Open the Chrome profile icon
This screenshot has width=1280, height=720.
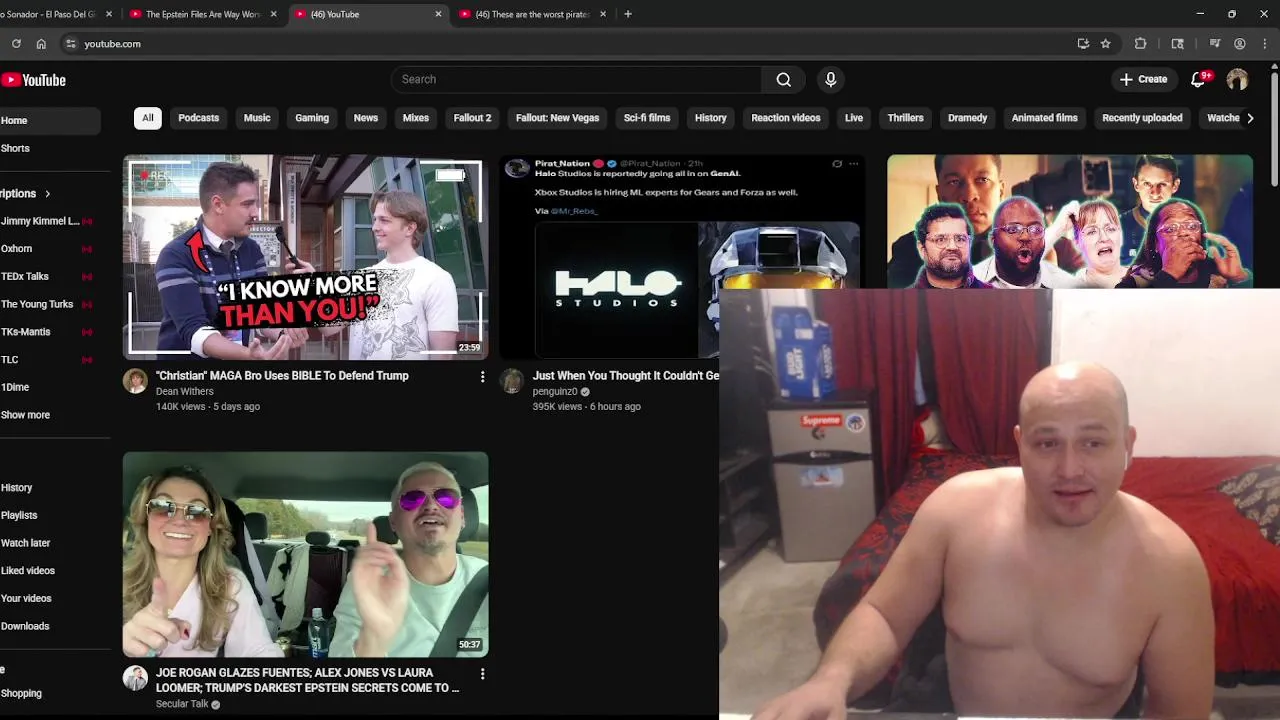(1240, 44)
